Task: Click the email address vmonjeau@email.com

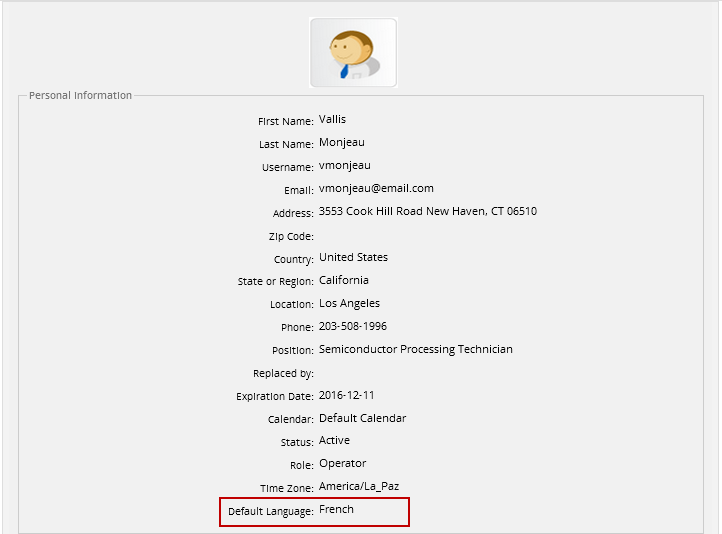Action: tap(376, 189)
